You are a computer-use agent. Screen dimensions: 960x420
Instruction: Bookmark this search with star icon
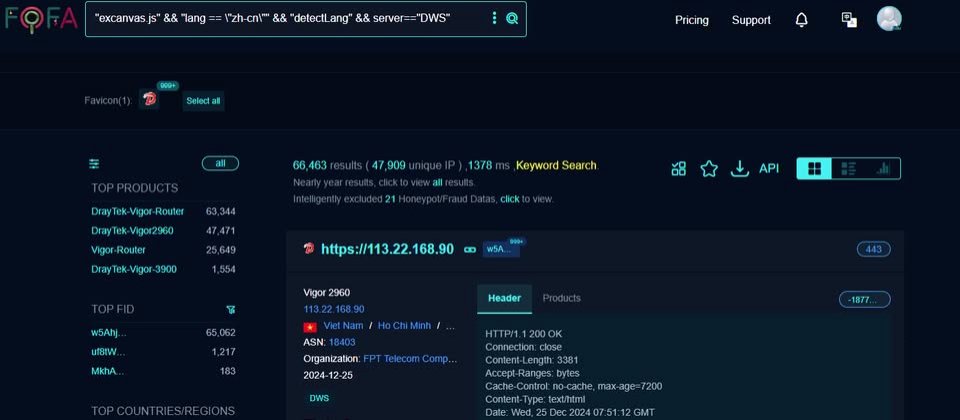point(709,168)
